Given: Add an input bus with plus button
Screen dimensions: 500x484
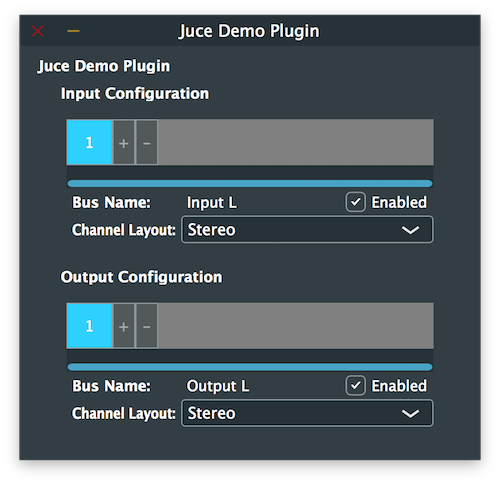Looking at the screenshot, I should pos(124,143).
